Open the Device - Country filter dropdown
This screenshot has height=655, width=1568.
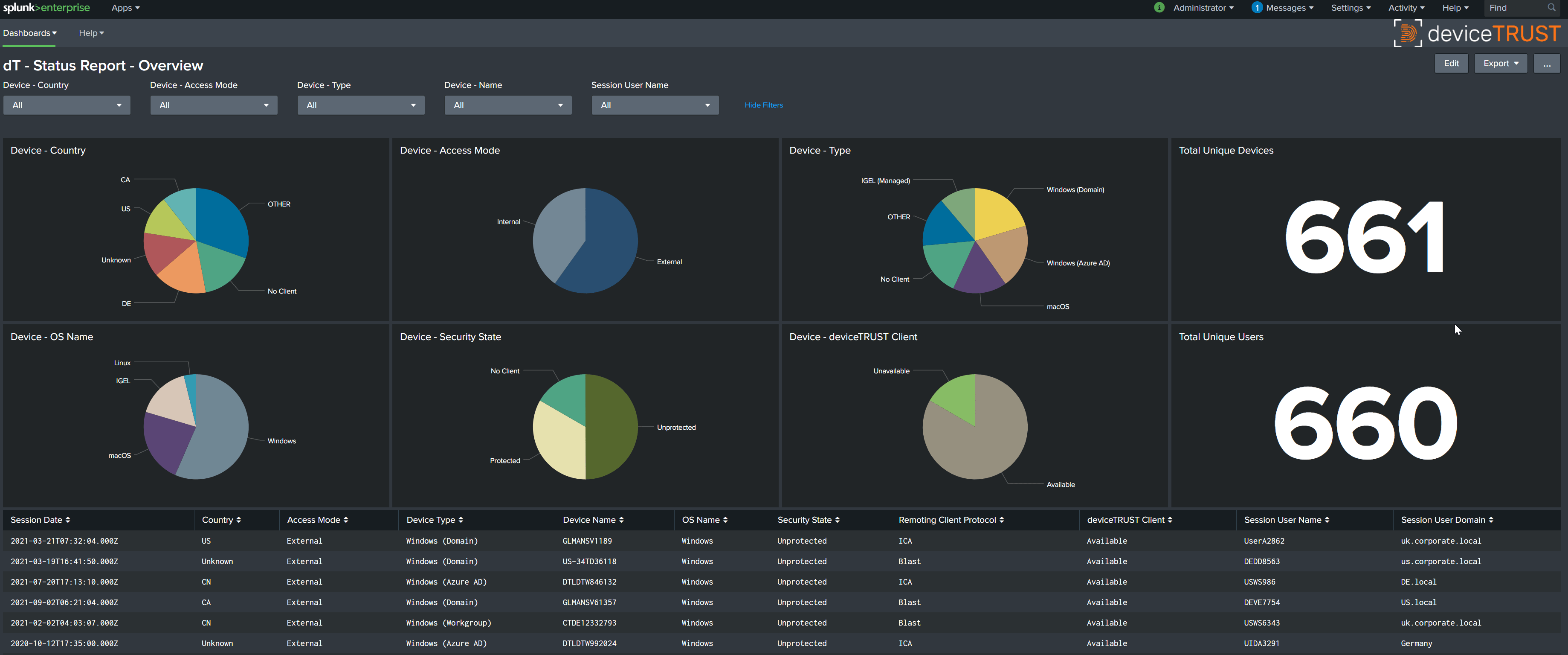coord(67,105)
